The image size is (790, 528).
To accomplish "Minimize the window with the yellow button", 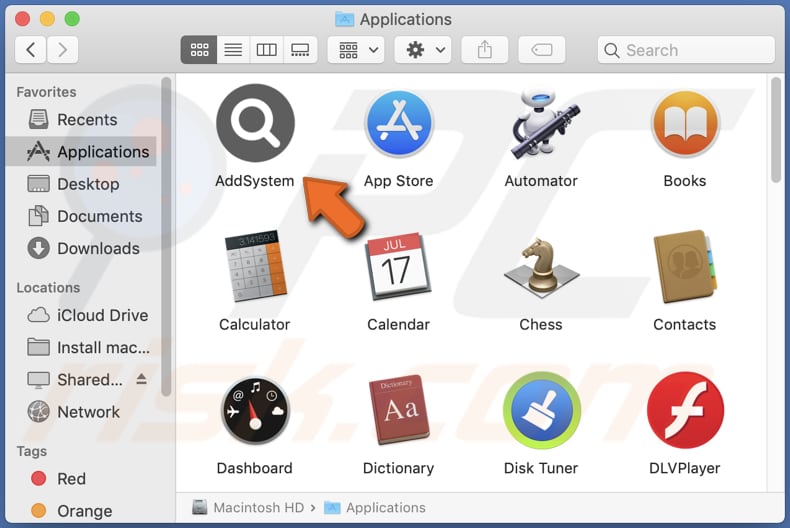I will coord(47,19).
